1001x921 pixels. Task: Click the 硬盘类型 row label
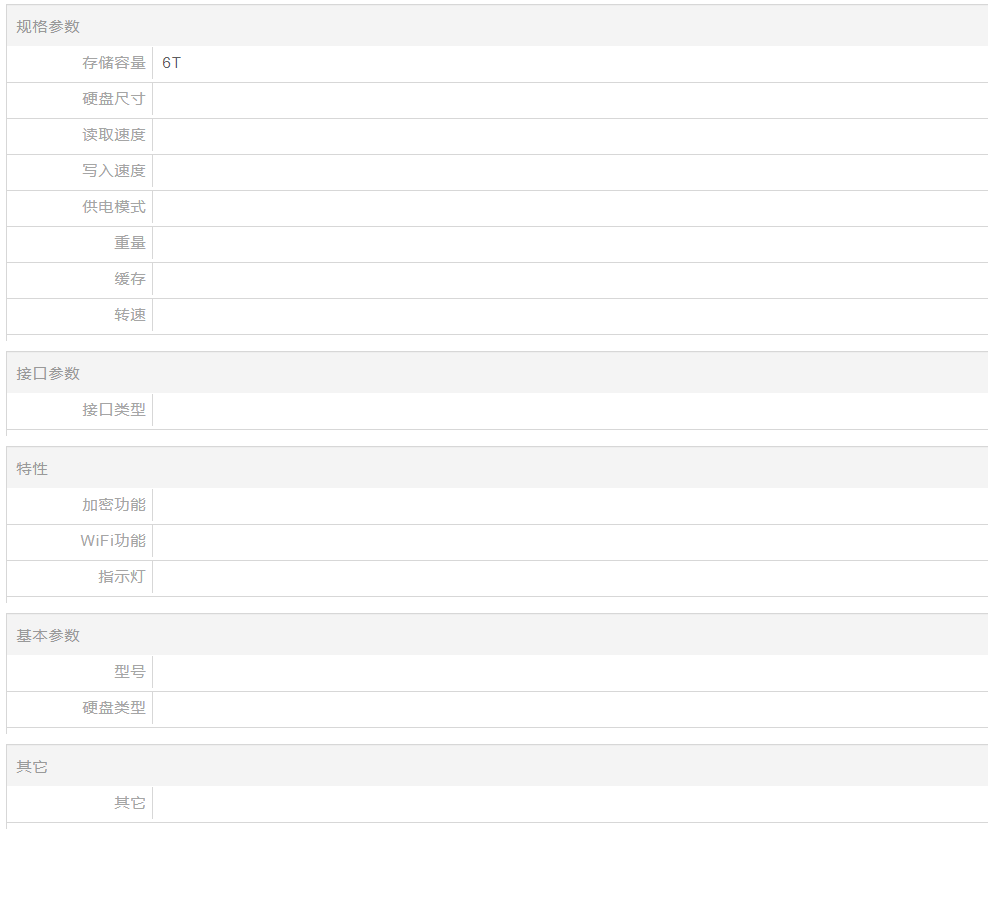click(x=114, y=708)
